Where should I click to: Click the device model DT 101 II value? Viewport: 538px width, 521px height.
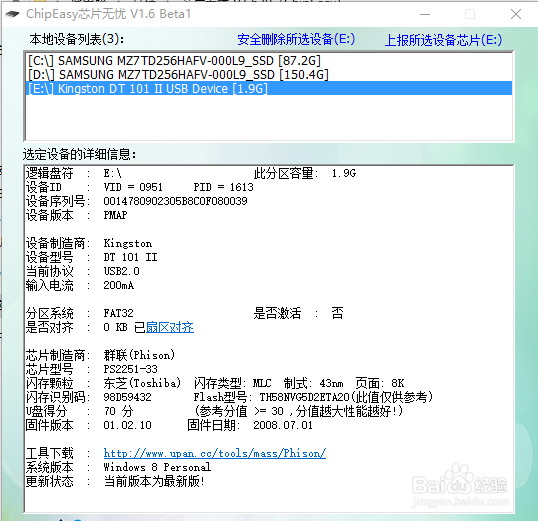pos(130,257)
